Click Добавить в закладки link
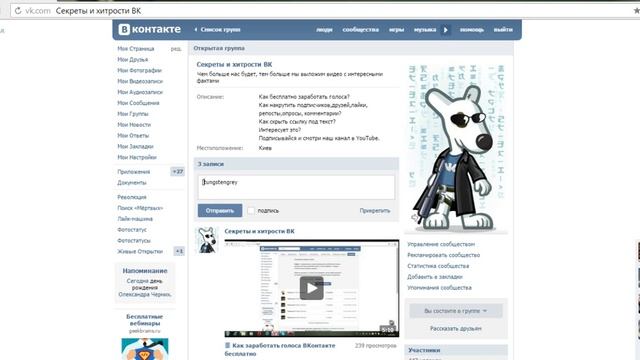Image resolution: width=640 pixels, height=360 pixels. click(435, 277)
